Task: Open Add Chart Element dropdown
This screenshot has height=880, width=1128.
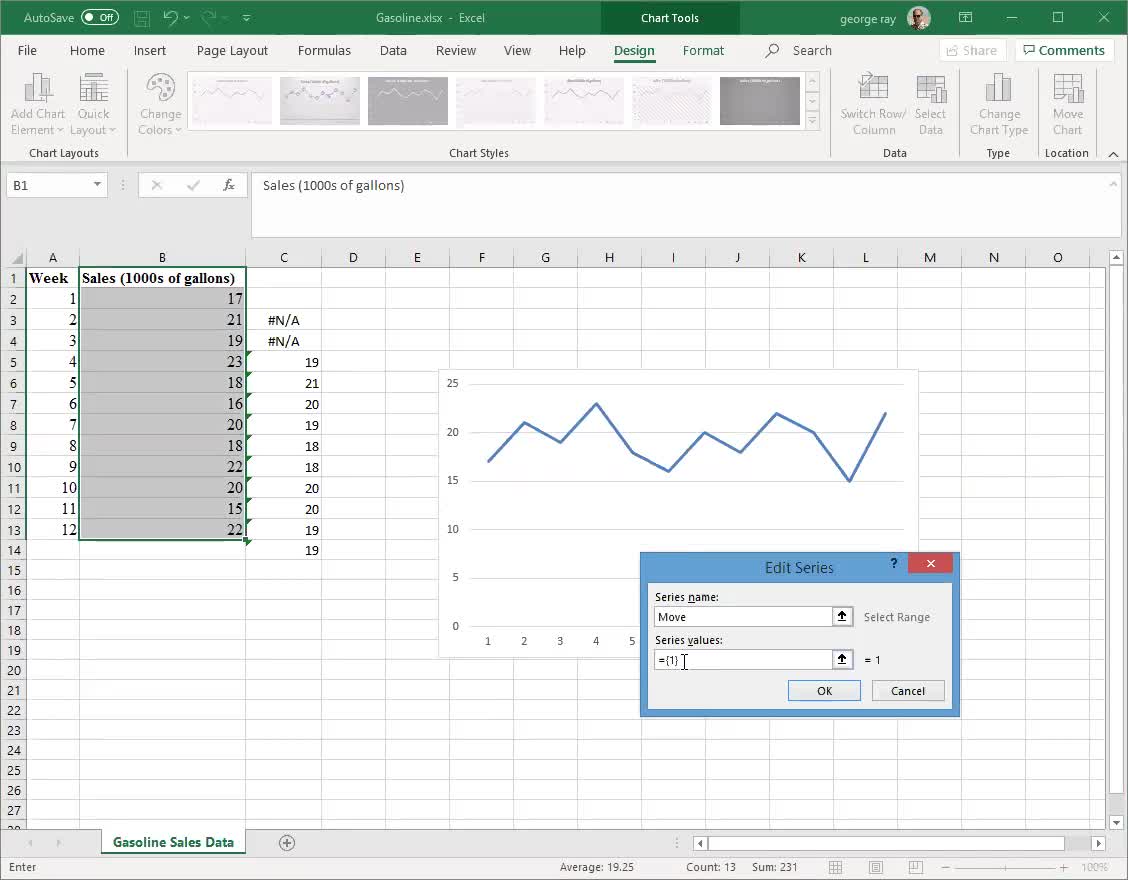Action: point(37,104)
